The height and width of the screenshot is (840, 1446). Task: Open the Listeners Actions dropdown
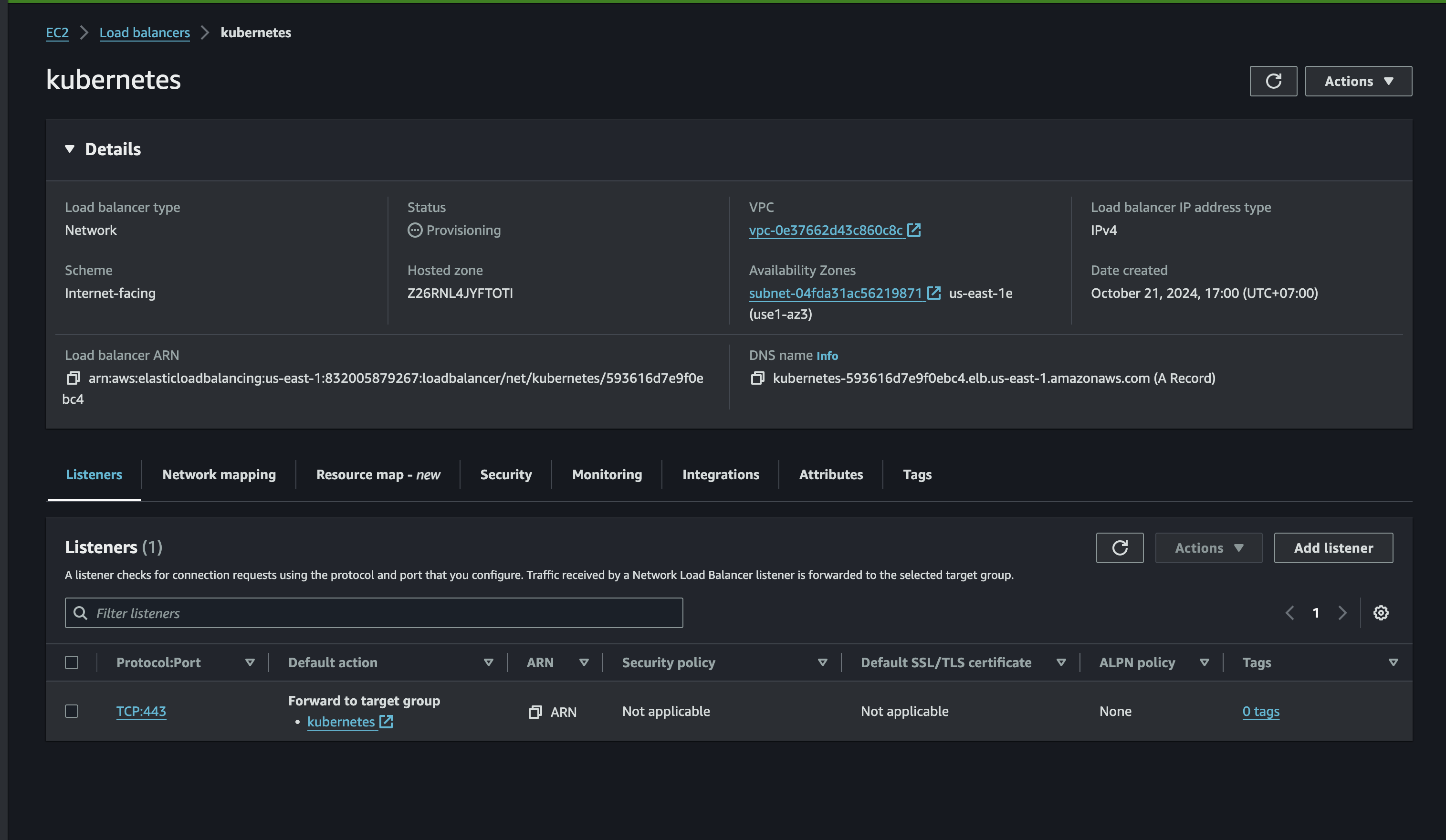[x=1208, y=548]
